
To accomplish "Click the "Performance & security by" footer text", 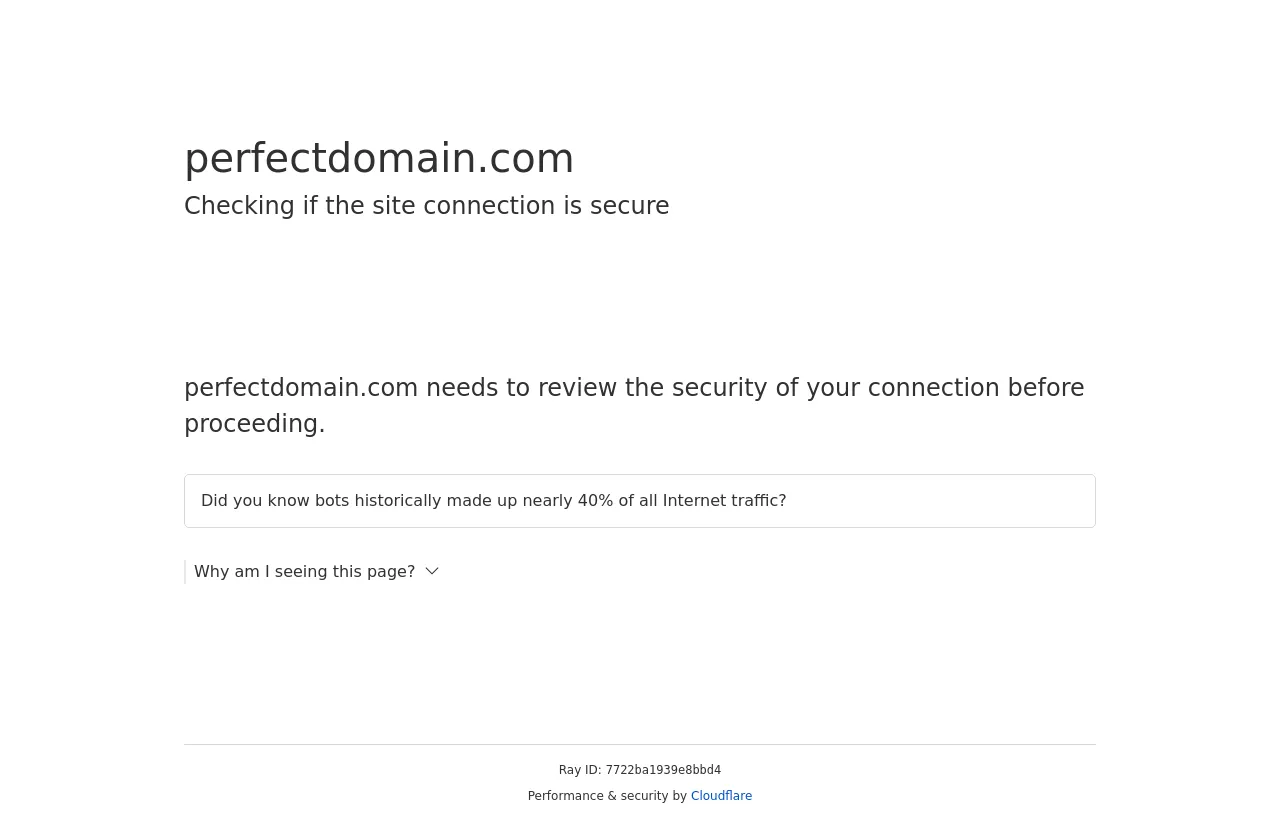I will (x=607, y=796).
